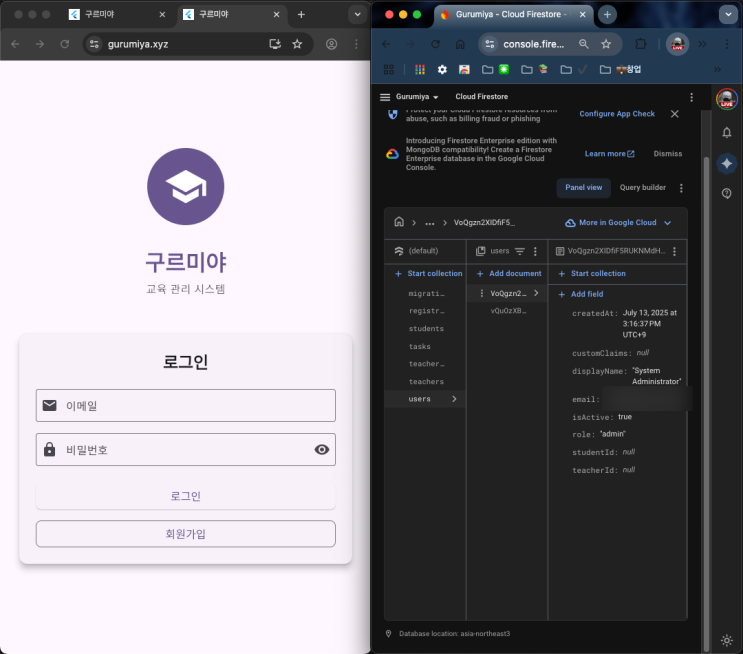The height and width of the screenshot is (654, 743).
Task: Click Start collection in the (default) column
Action: 429,273
